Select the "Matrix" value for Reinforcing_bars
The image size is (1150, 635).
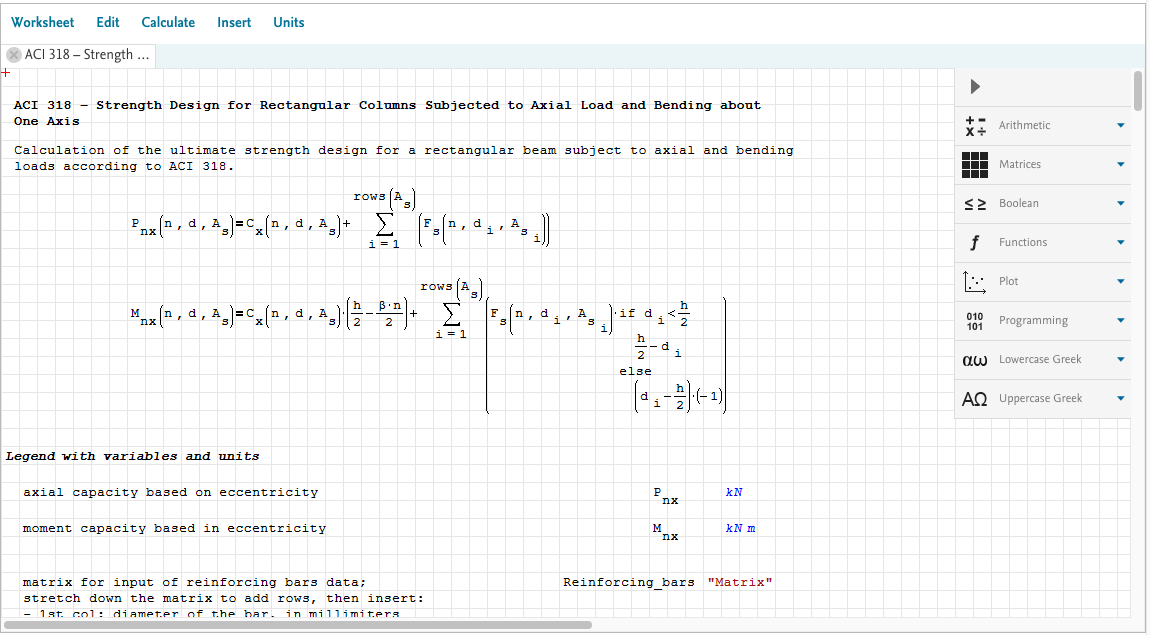point(739,582)
